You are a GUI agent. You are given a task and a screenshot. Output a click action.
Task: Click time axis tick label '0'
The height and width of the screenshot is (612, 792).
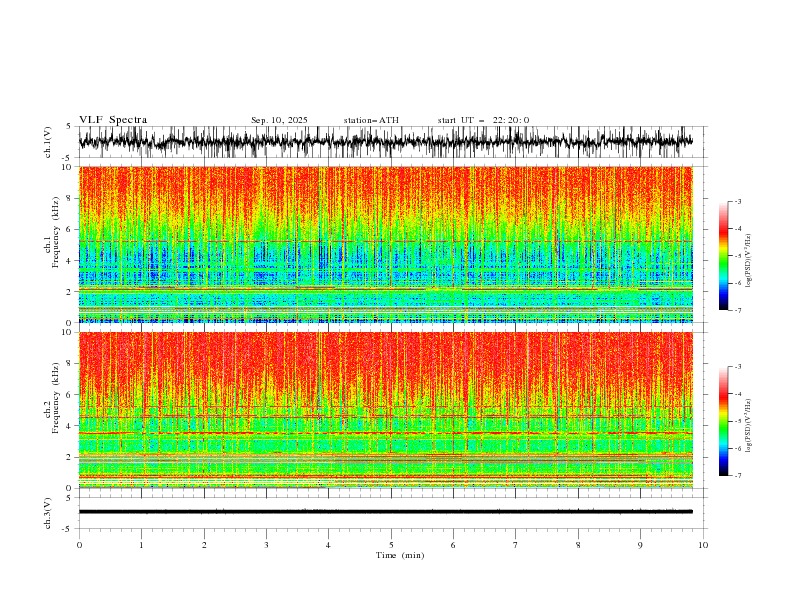point(79,545)
